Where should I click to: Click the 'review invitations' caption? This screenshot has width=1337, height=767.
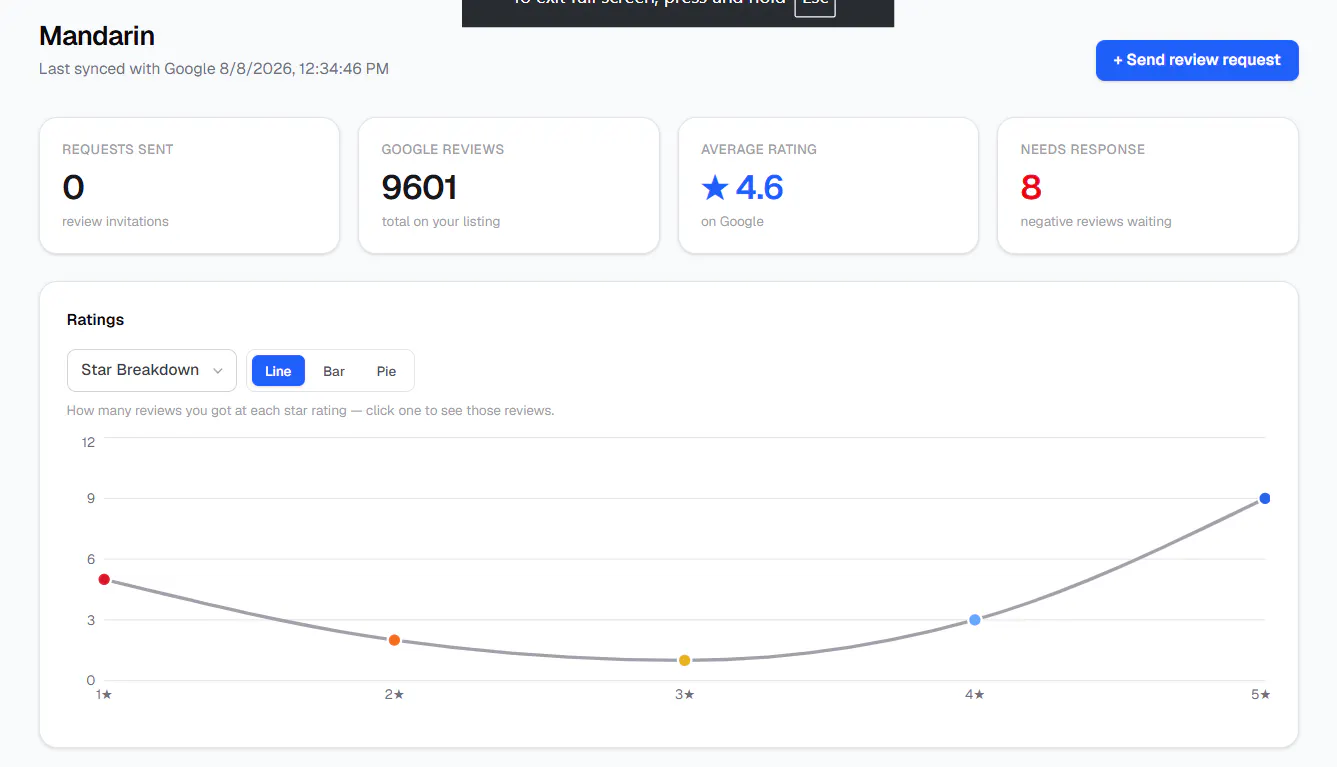[x=115, y=222]
